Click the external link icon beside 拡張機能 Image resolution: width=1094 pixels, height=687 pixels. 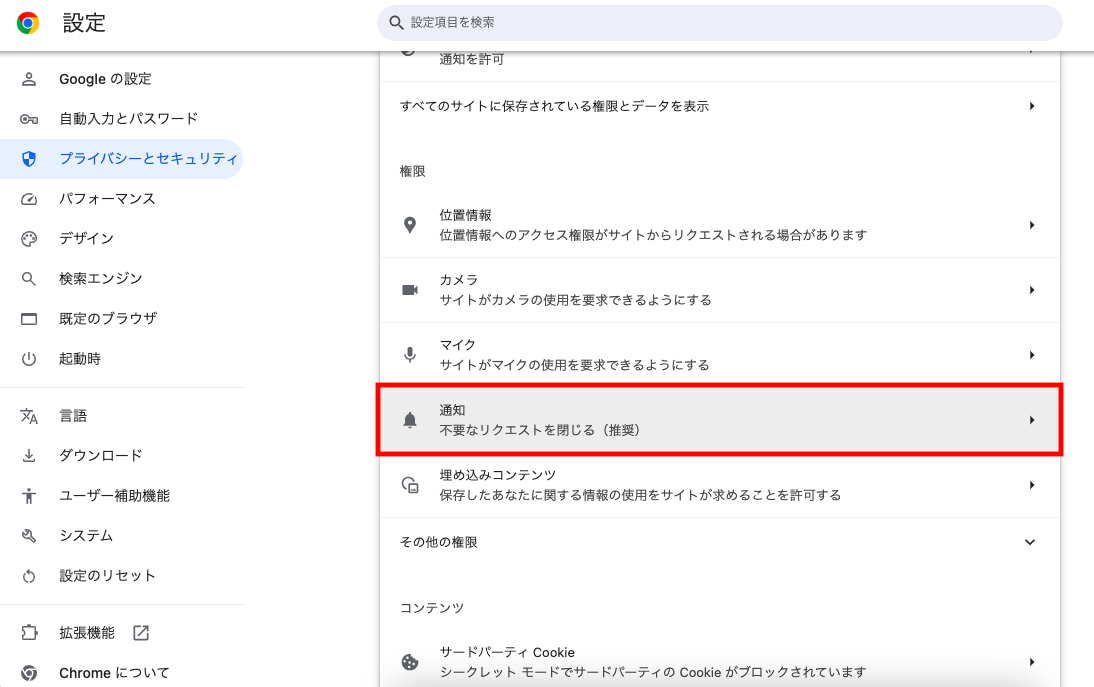141,633
